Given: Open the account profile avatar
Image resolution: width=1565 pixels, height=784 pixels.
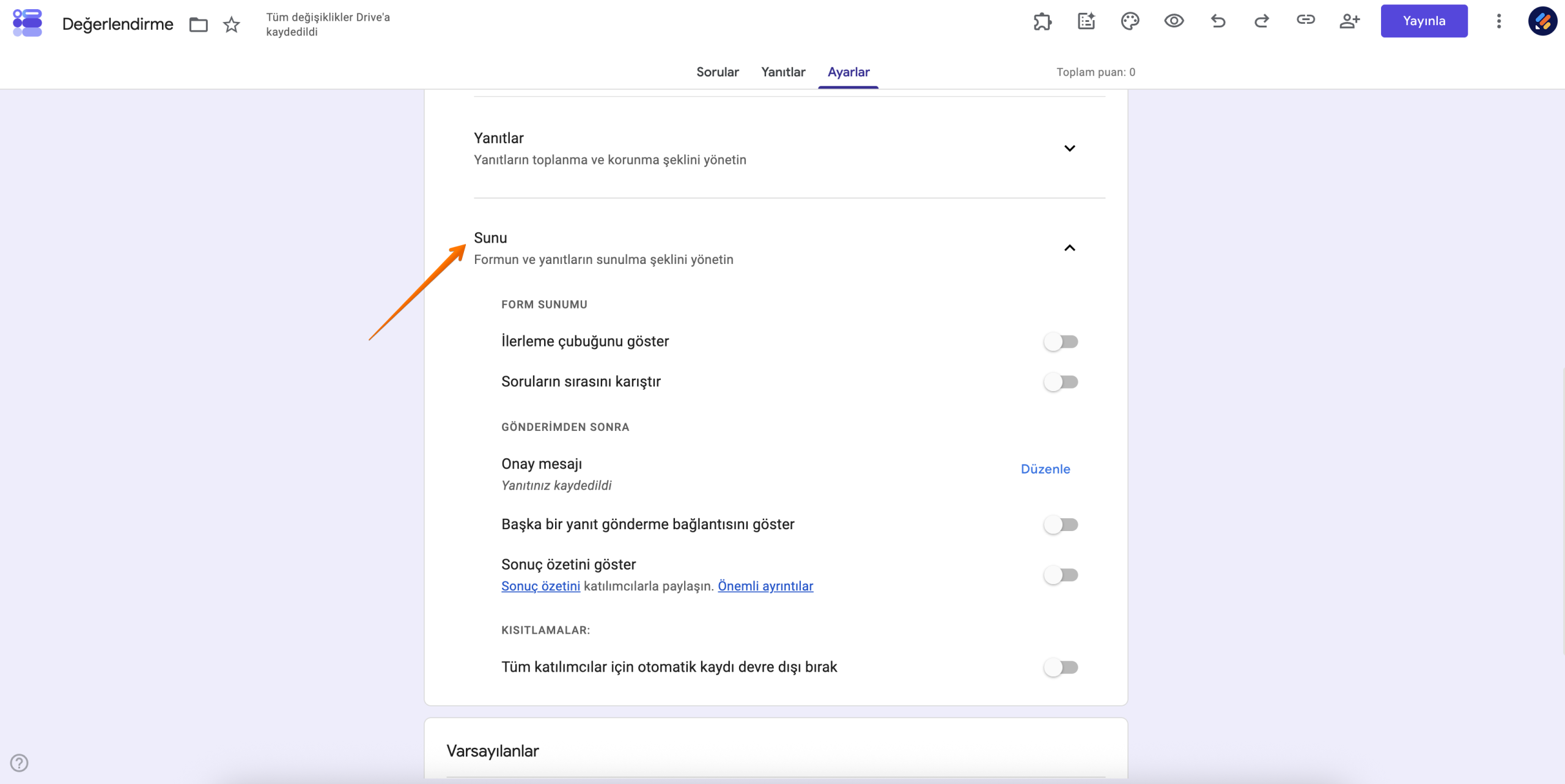Looking at the screenshot, I should (1542, 21).
